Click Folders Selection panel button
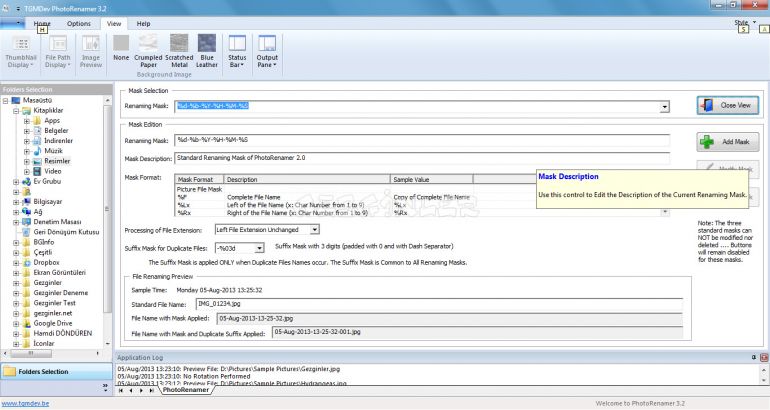Viewport: 770px width, 410px height. tap(56, 372)
